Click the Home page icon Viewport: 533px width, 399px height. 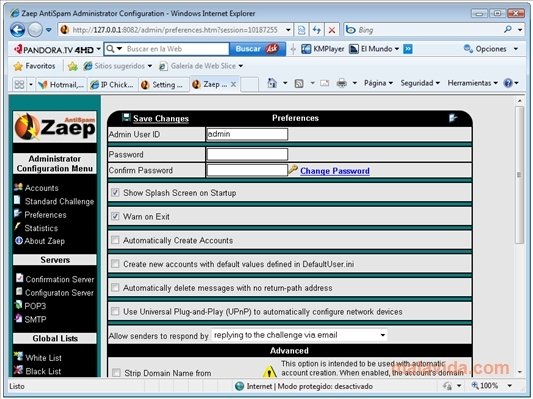click(x=272, y=83)
